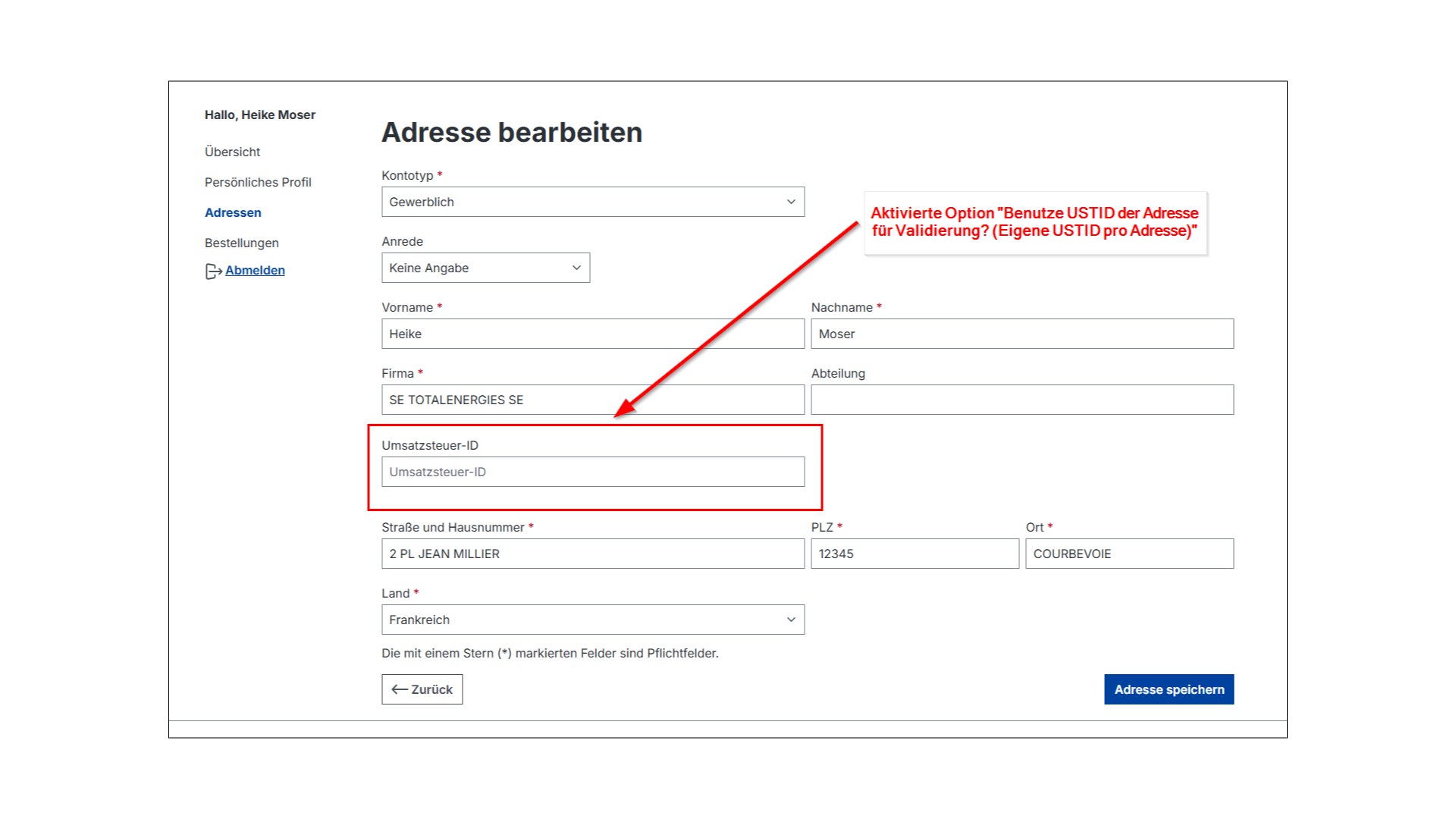Select the Vorname field containing Heike
Image resolution: width=1456 pixels, height=819 pixels.
click(x=593, y=334)
